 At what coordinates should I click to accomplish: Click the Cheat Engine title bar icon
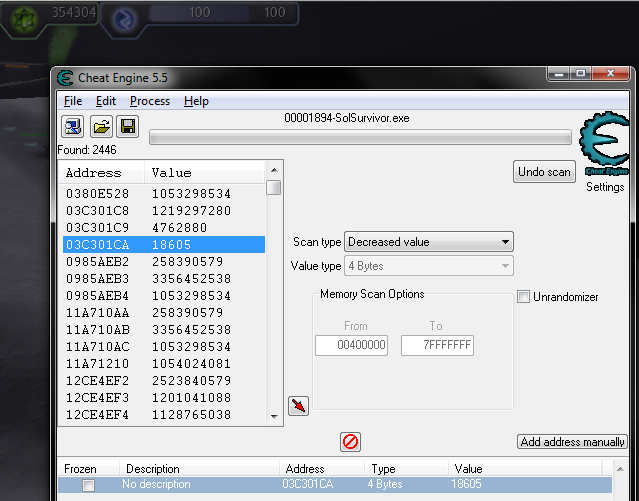tap(65, 78)
